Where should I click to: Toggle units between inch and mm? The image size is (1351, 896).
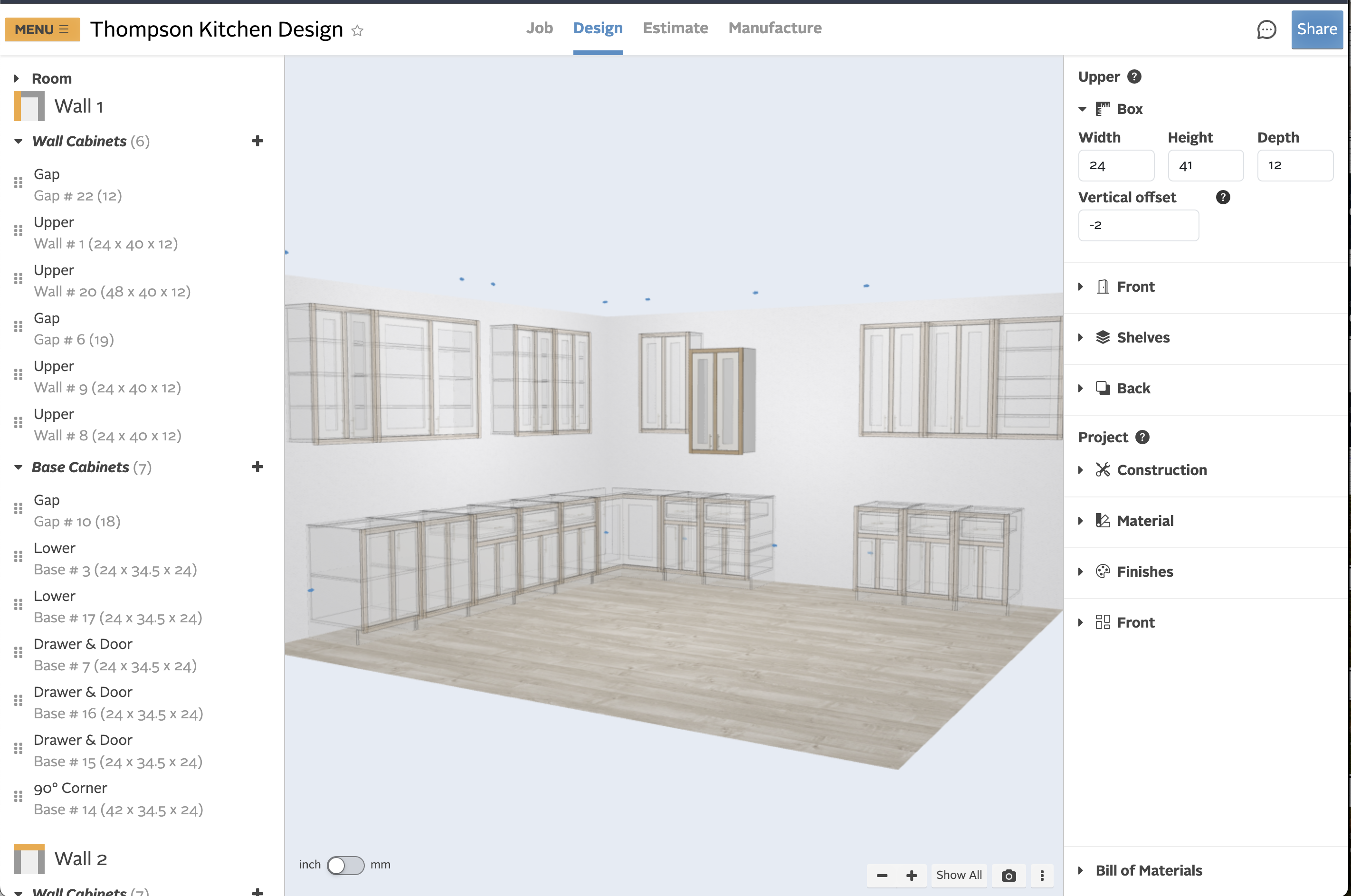pyautogui.click(x=346, y=865)
